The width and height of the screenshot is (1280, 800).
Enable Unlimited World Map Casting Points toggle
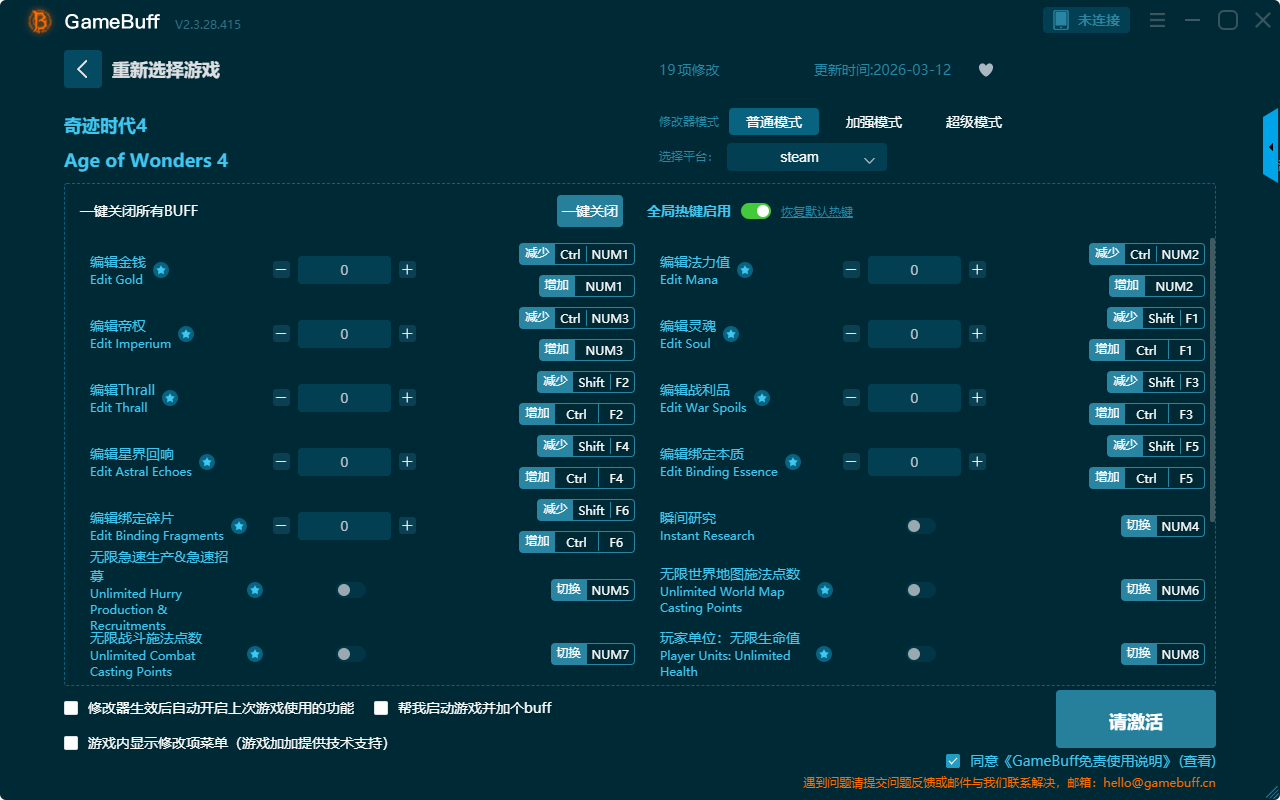coord(921,590)
